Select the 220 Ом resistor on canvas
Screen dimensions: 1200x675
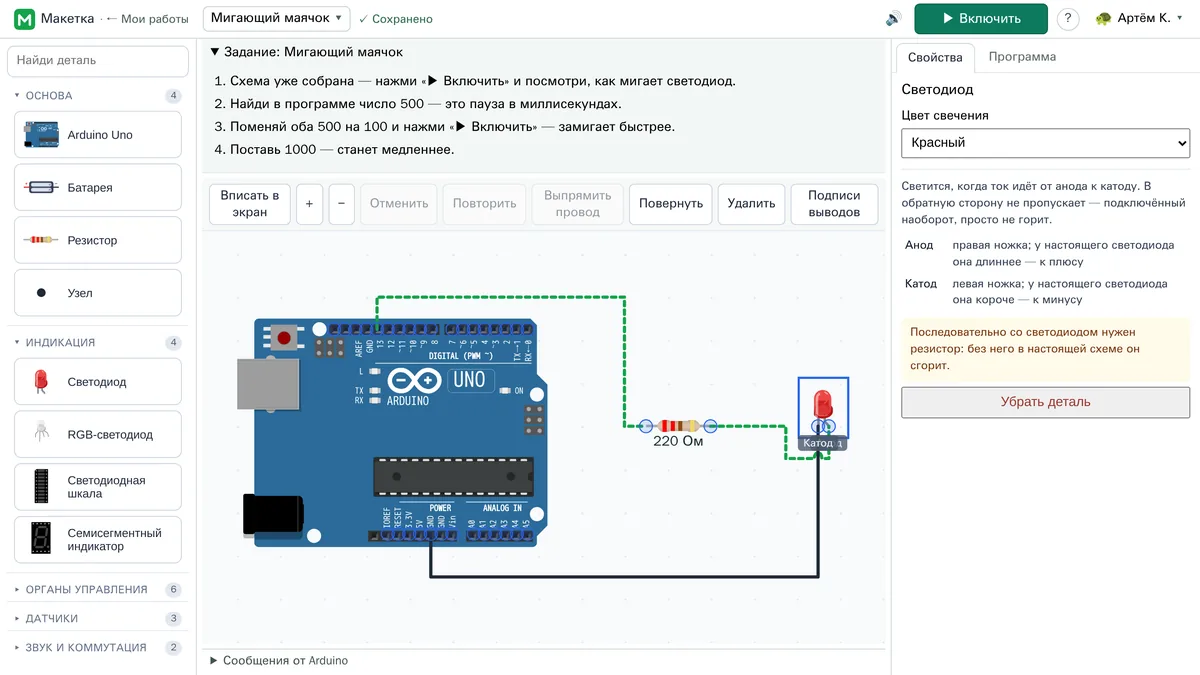[x=678, y=426]
